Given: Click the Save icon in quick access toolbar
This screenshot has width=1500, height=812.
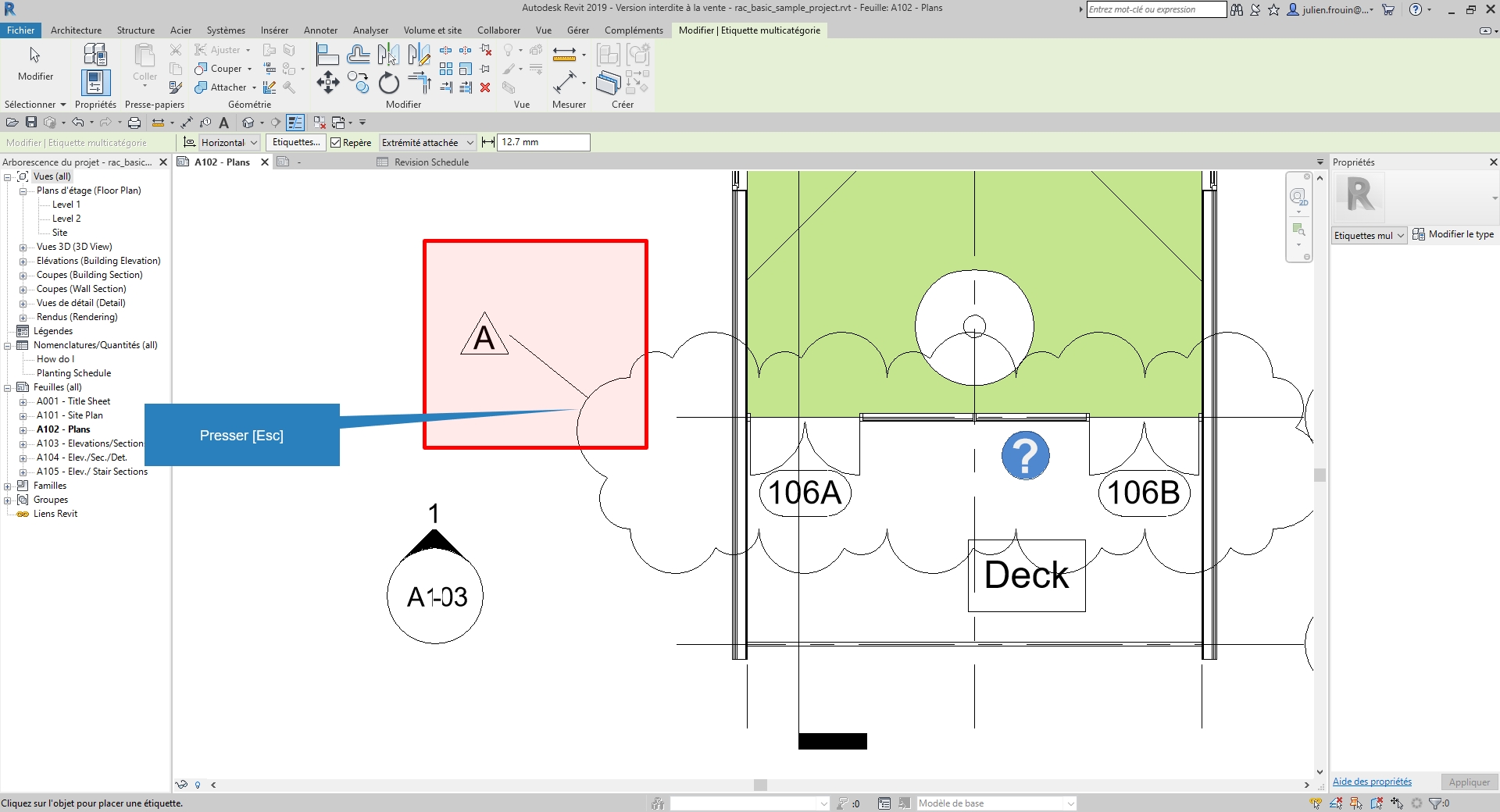Looking at the screenshot, I should (x=31, y=123).
